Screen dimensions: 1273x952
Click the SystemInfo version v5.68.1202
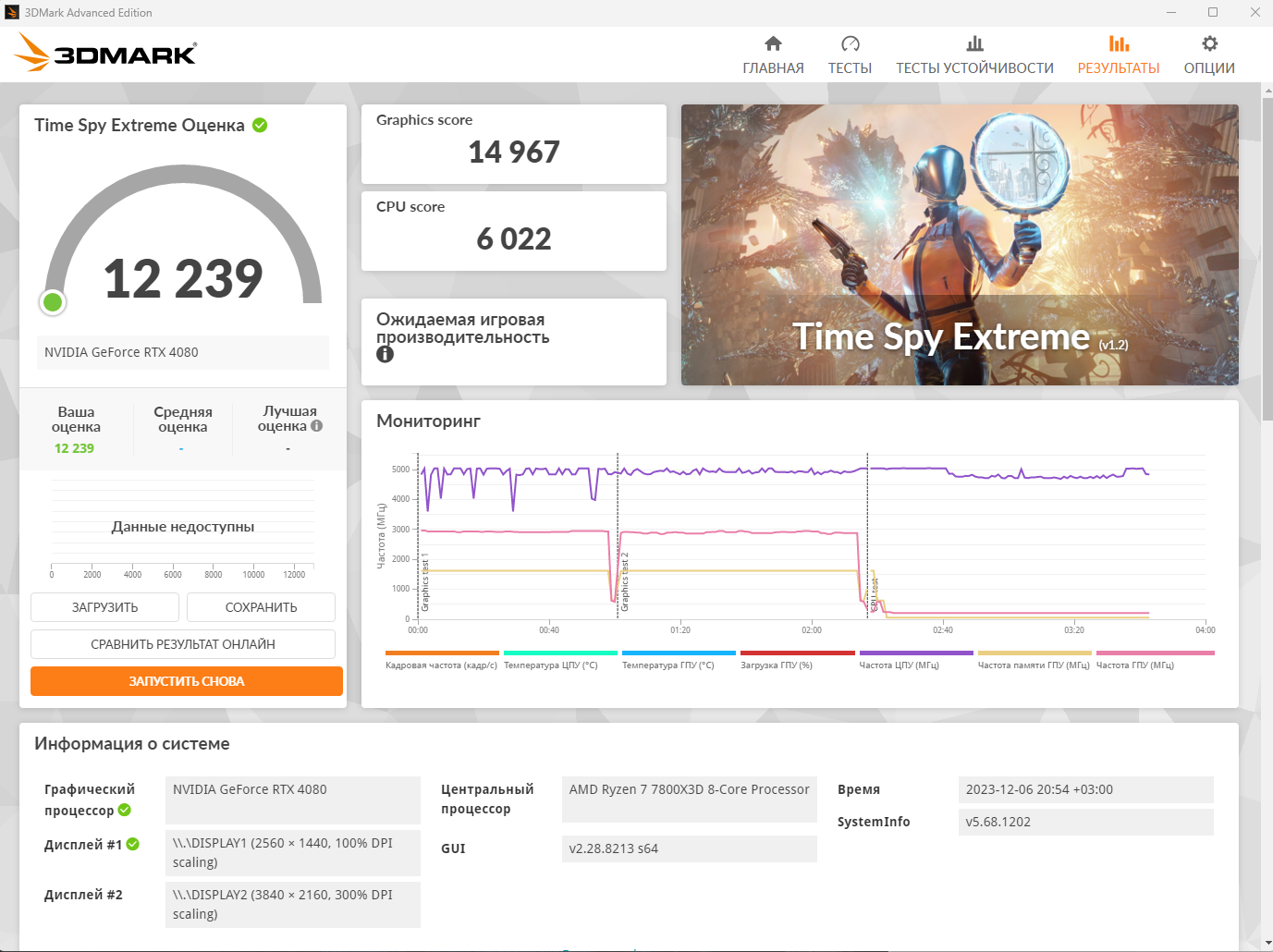pos(1086,822)
